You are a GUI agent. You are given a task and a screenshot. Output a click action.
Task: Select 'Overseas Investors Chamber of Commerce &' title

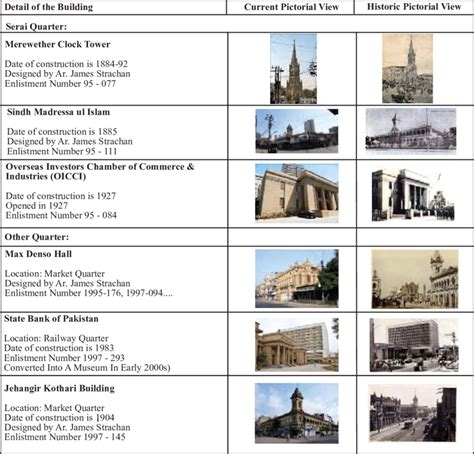point(100,167)
